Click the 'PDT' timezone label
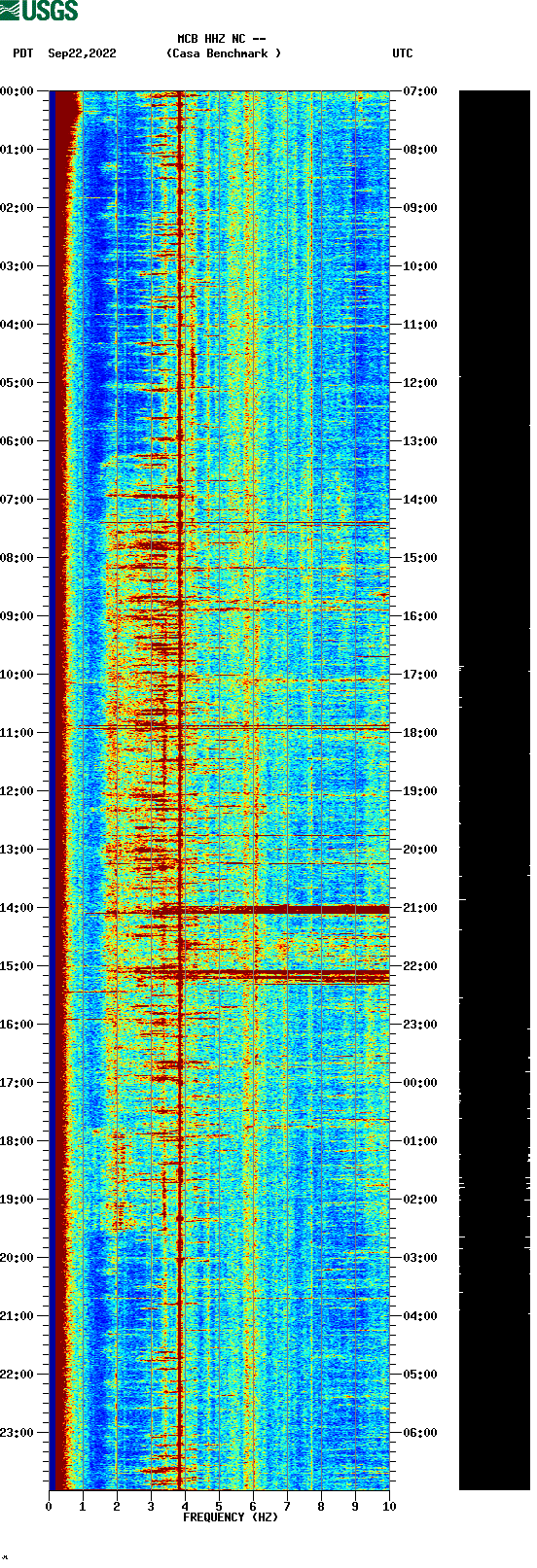Image resolution: width=537 pixels, height=1568 pixels. [x=23, y=53]
